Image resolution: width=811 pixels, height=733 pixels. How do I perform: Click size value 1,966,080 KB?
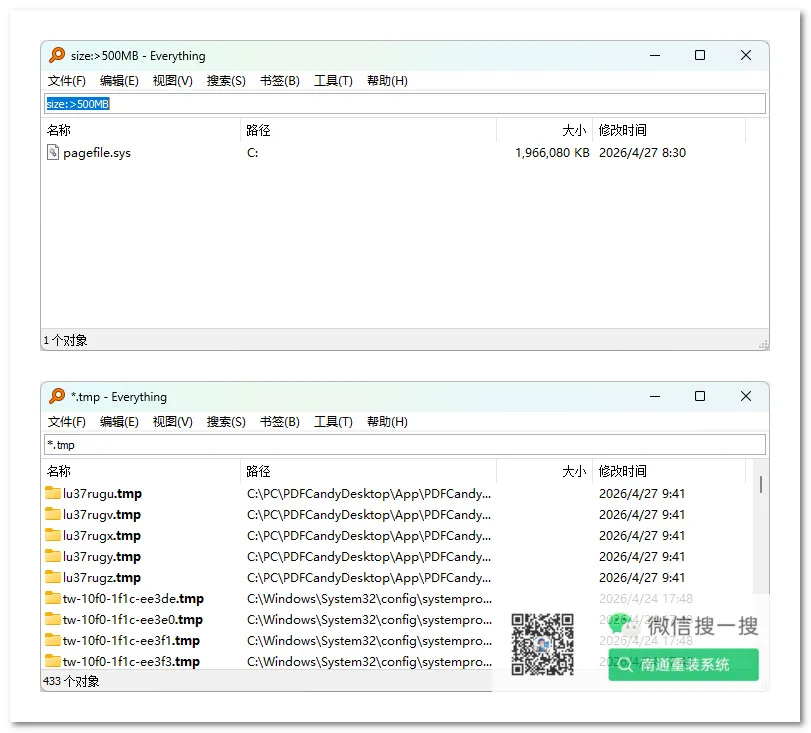click(x=552, y=153)
